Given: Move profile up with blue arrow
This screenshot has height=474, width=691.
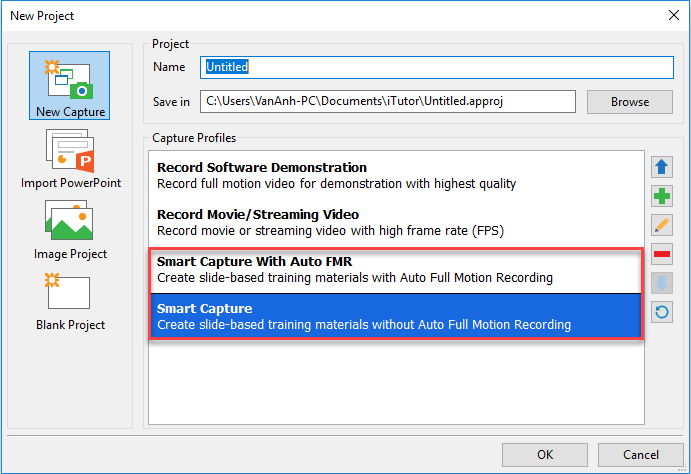Looking at the screenshot, I should click(x=661, y=167).
